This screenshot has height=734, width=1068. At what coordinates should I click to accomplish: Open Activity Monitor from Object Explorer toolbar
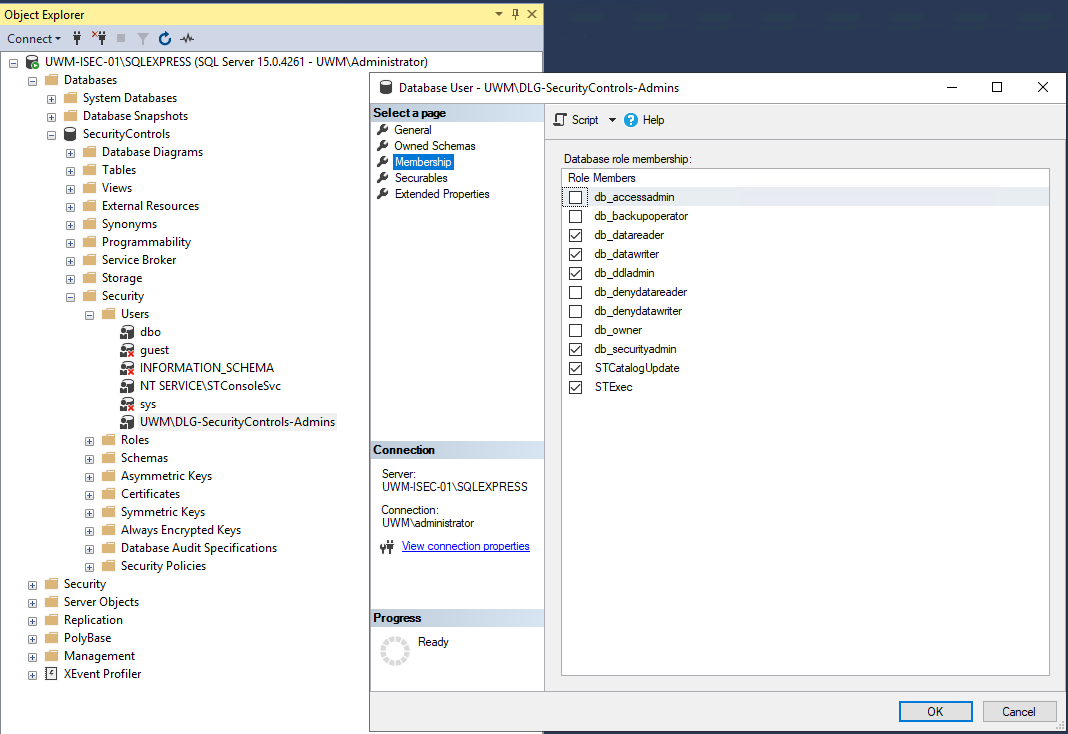[x=186, y=38]
